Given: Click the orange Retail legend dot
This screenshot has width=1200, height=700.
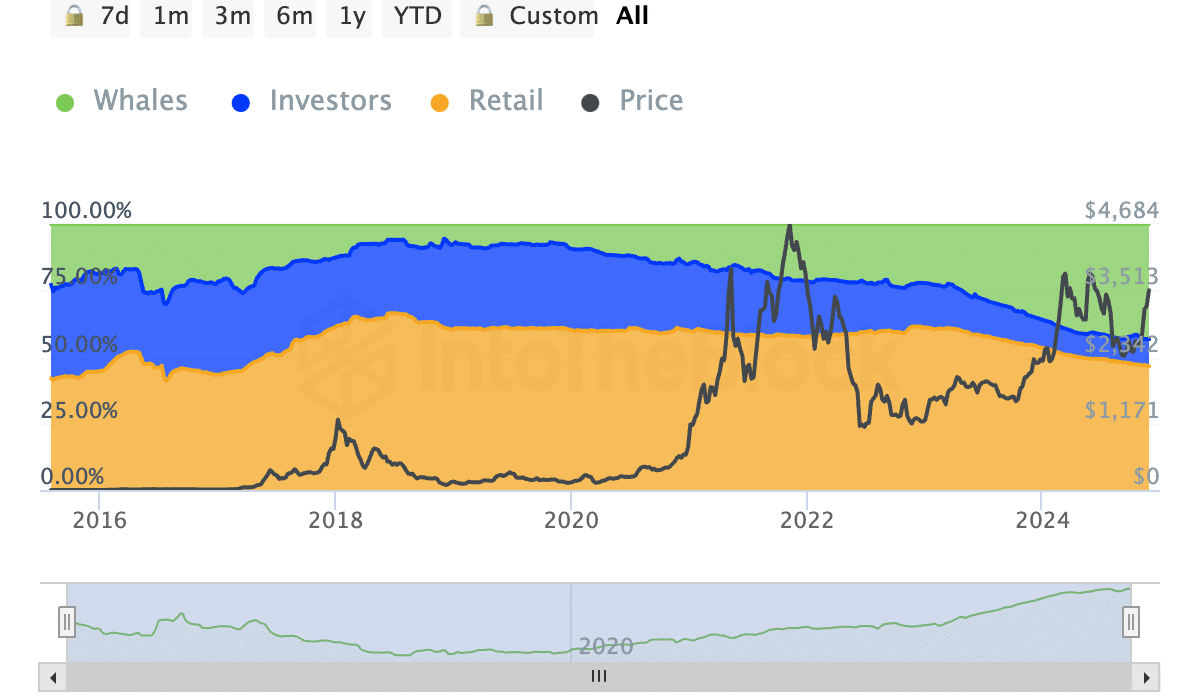Looking at the screenshot, I should 440,102.
